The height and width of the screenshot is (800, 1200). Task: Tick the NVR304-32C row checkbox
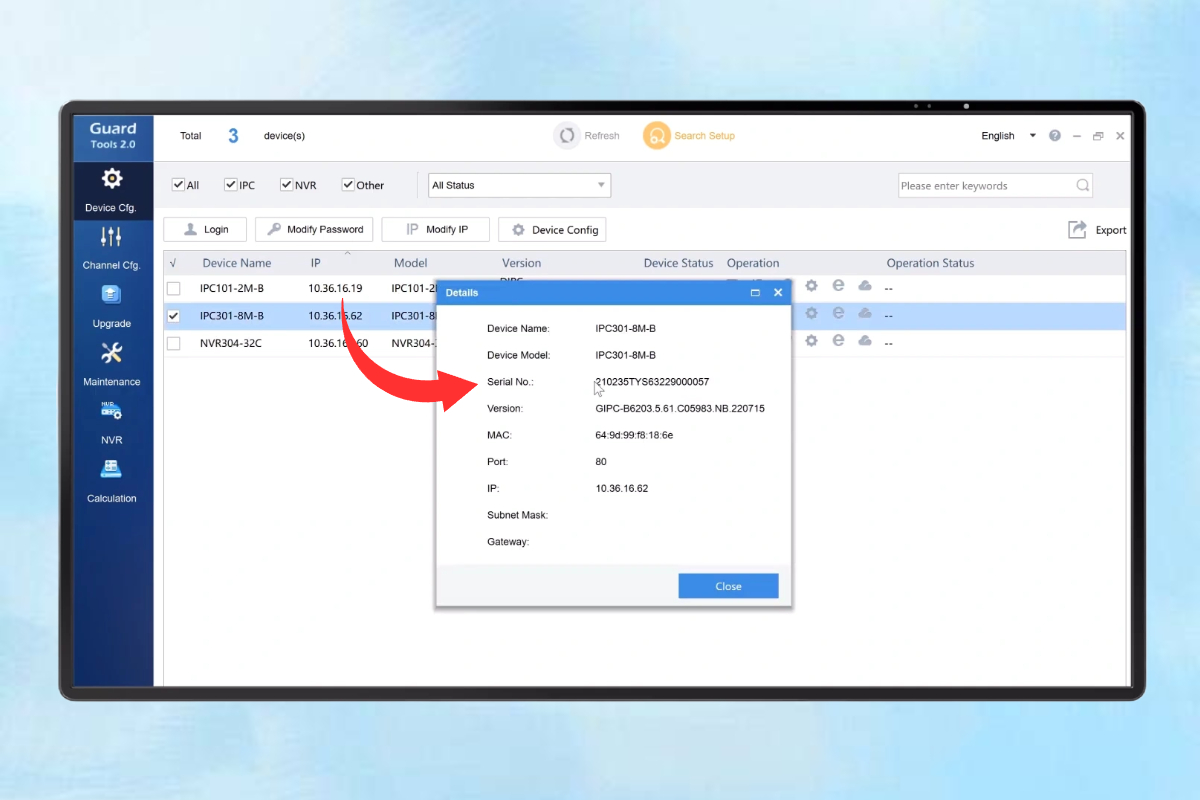(174, 343)
